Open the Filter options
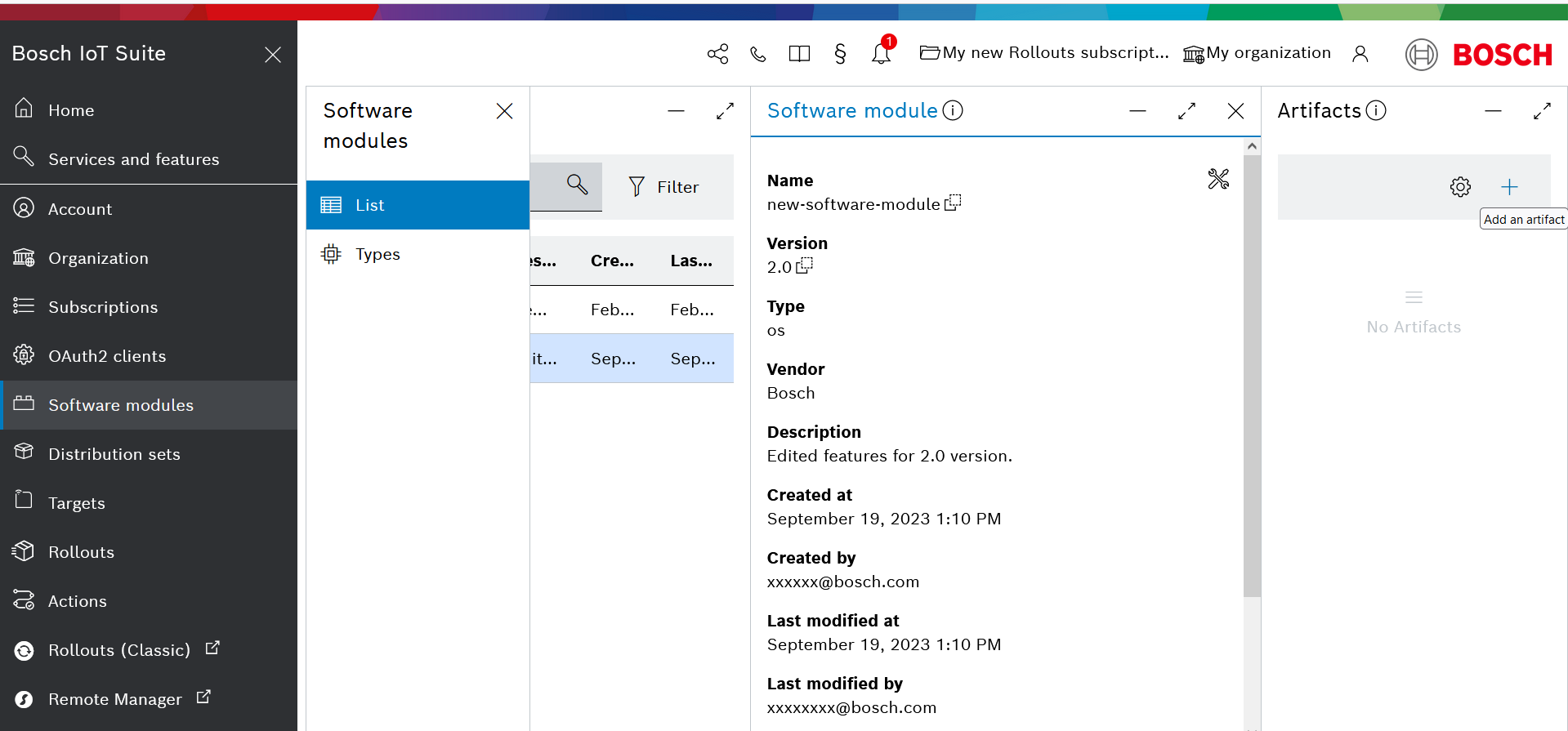1568x731 pixels. (x=663, y=187)
